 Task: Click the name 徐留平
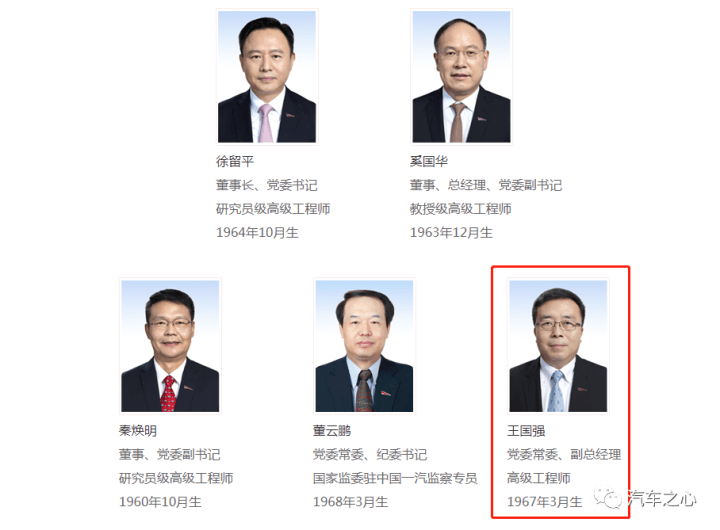click(x=235, y=161)
